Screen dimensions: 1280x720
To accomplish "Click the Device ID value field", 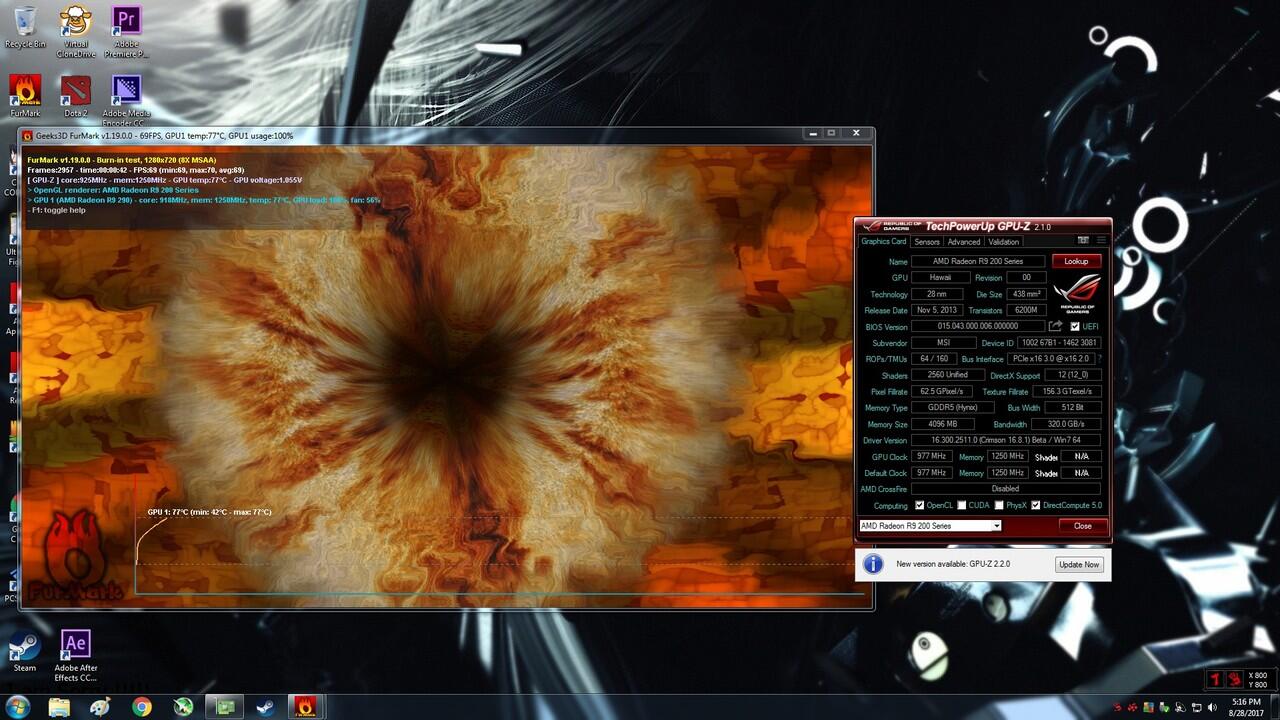I will (x=1059, y=343).
